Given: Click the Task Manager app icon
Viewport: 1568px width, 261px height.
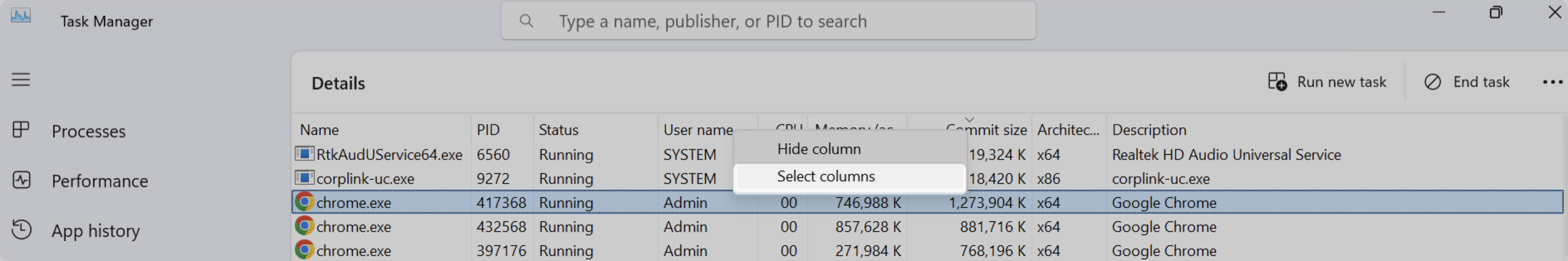Looking at the screenshot, I should tap(20, 17).
